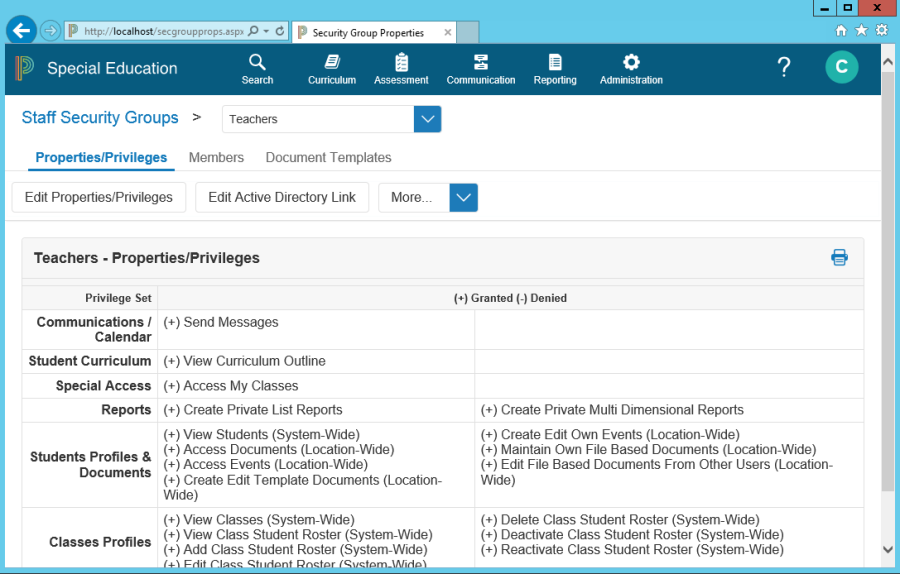Viewport: 900px width, 574px height.
Task: Open the Reporting document icon
Action: point(555,68)
